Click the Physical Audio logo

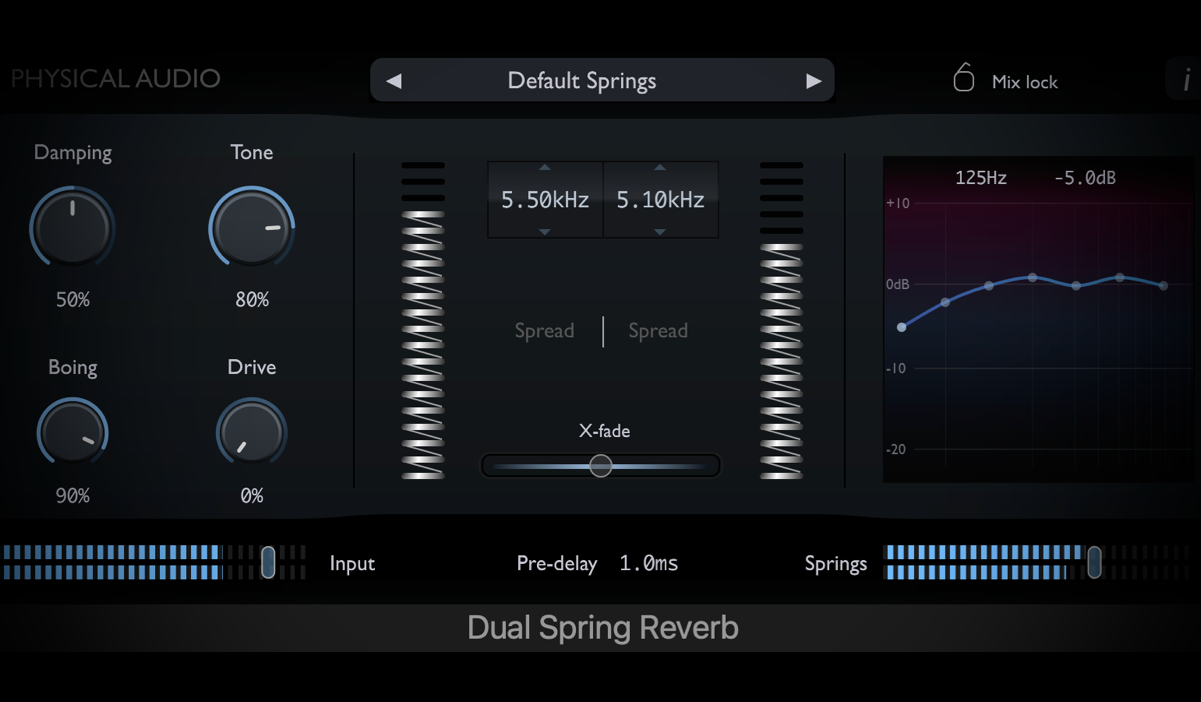[x=114, y=79]
